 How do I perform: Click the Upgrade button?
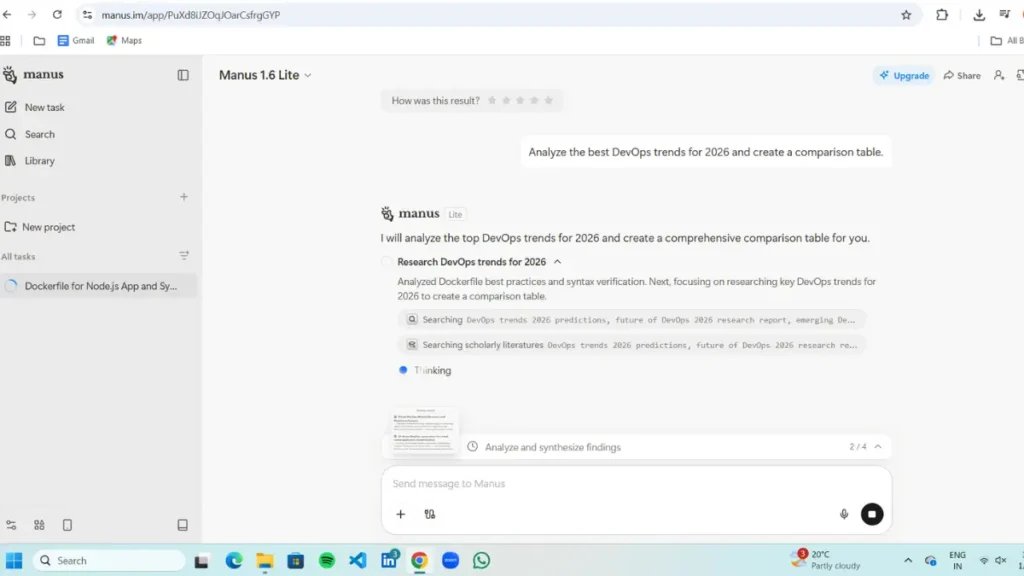(x=904, y=75)
